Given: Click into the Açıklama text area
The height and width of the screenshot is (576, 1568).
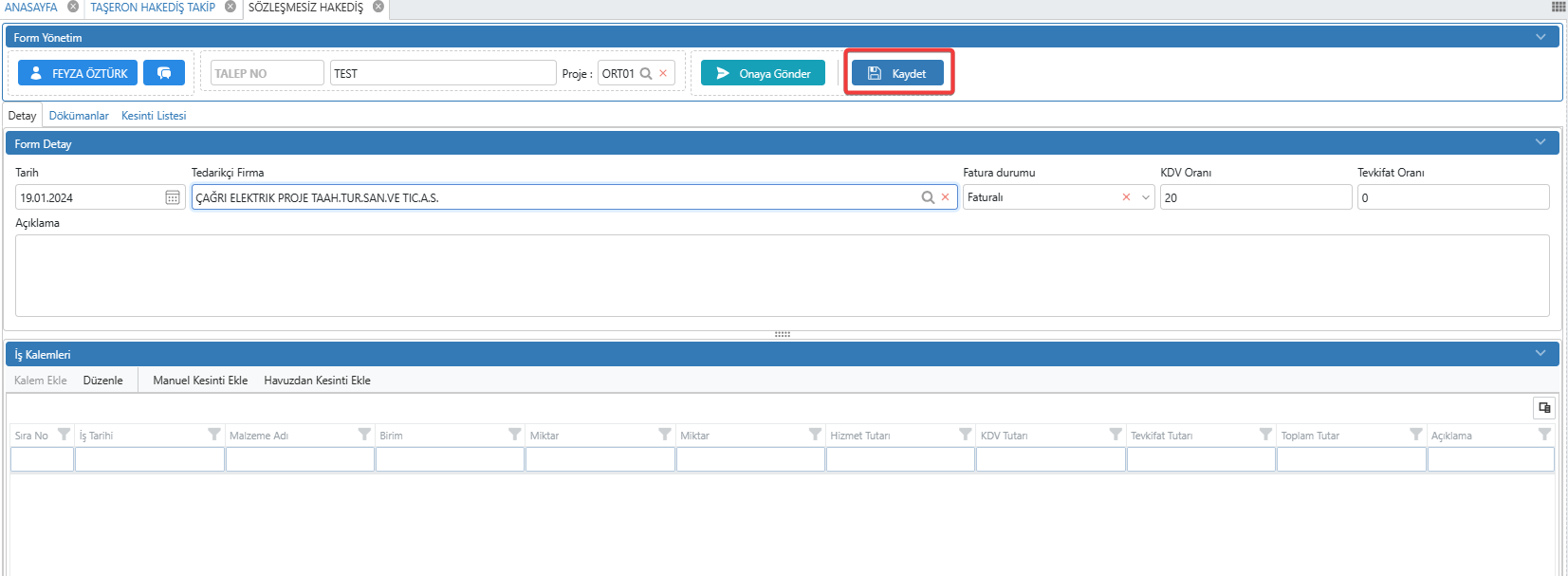Looking at the screenshot, I should click(782, 275).
